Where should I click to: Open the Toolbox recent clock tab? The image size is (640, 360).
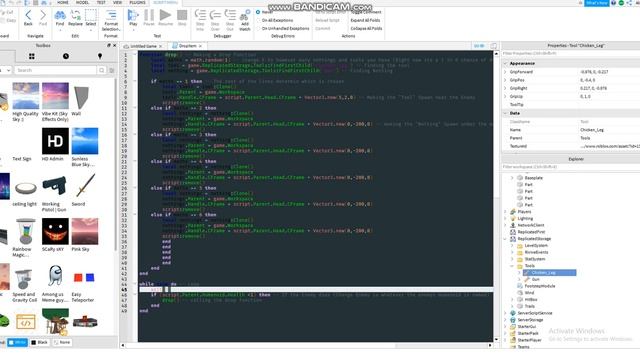pyautogui.click(x=66, y=56)
